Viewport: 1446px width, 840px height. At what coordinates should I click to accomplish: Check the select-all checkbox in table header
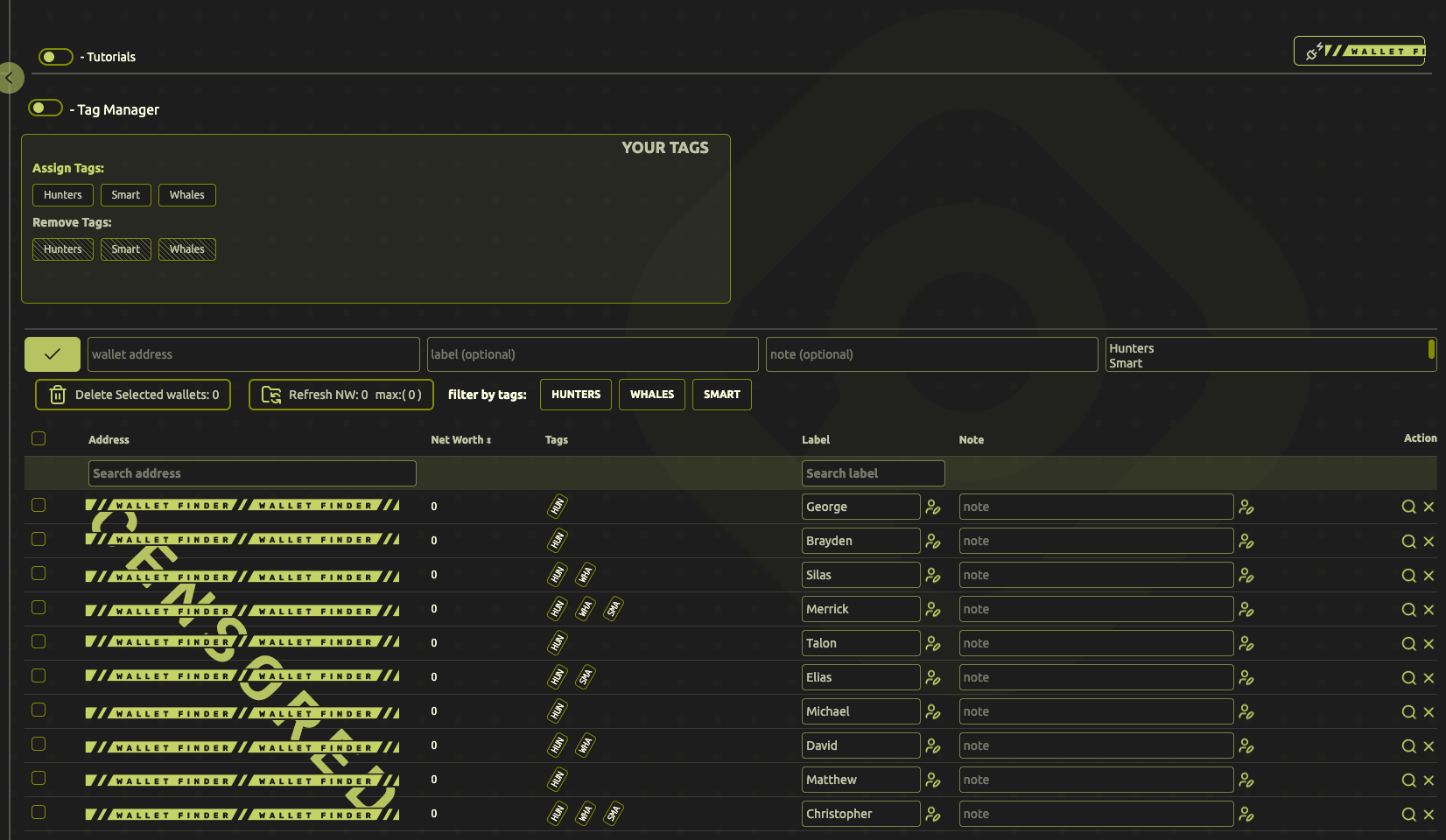(x=39, y=438)
